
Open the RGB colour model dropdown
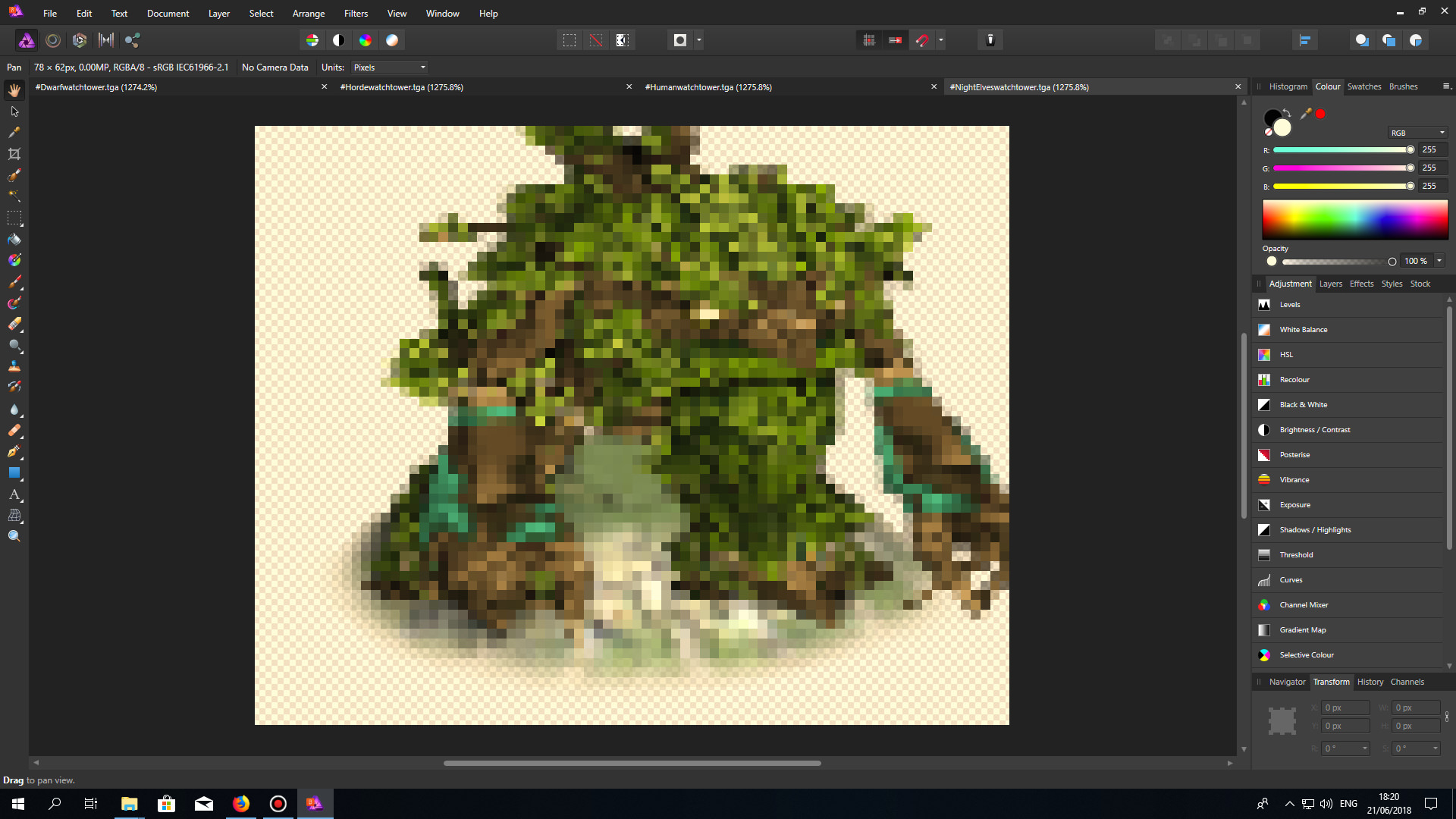point(1417,133)
